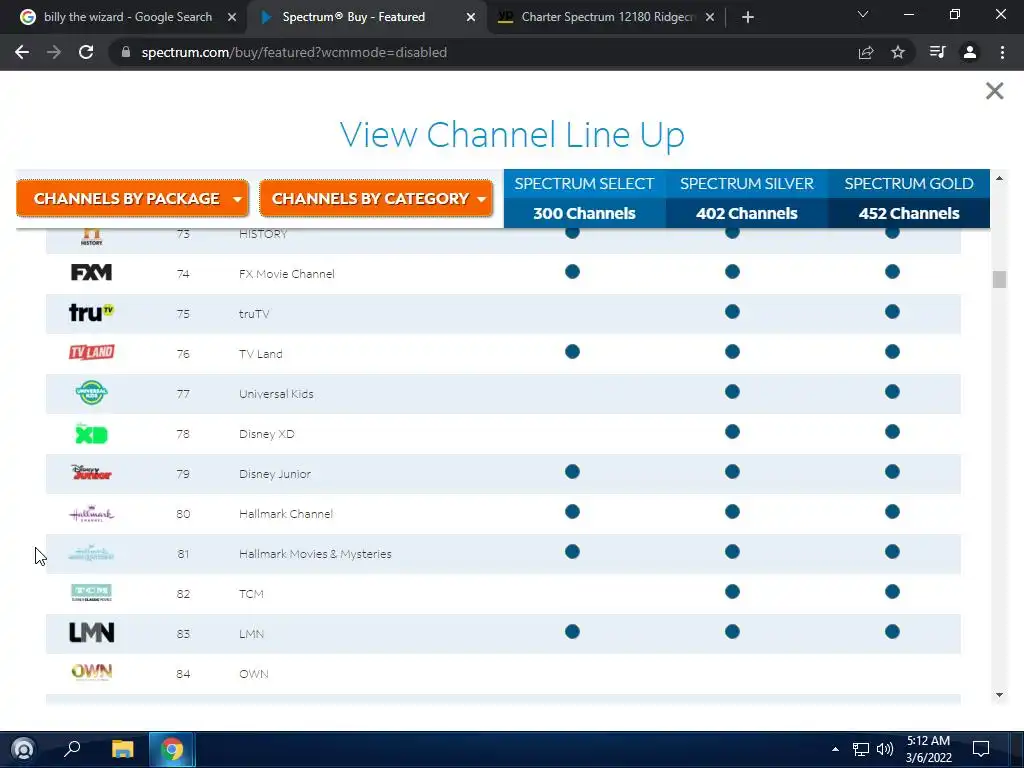
Task: Switch to billy the wizard Google tab
Action: click(127, 17)
